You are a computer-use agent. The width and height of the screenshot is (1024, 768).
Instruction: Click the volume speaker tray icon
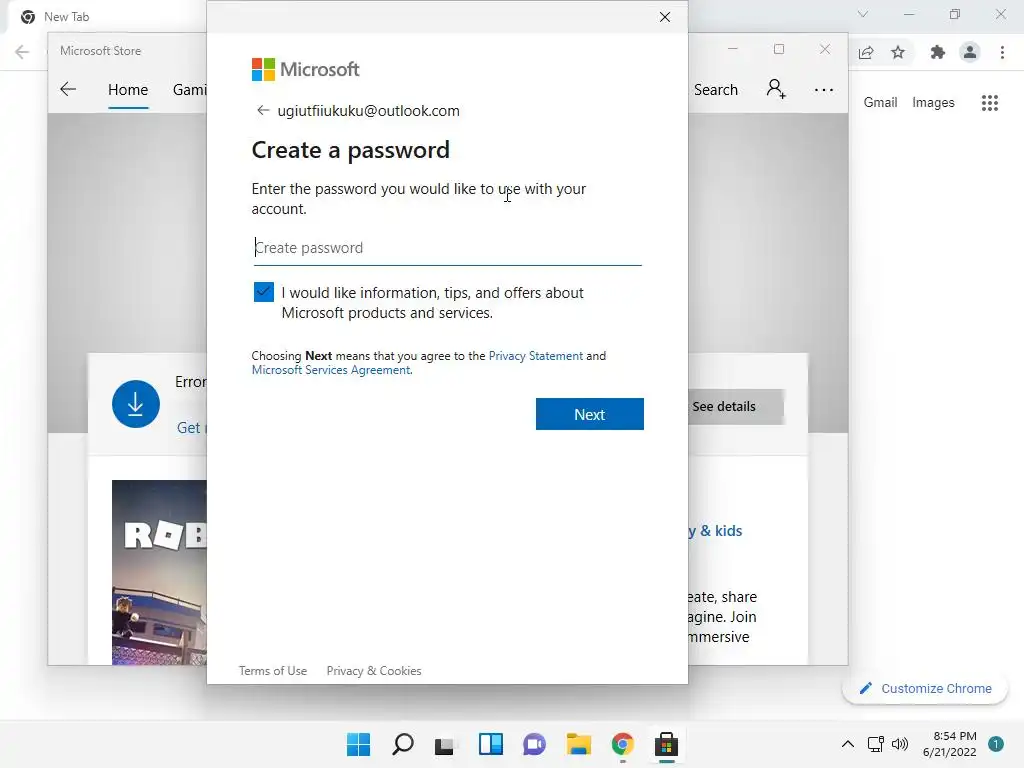click(x=900, y=744)
